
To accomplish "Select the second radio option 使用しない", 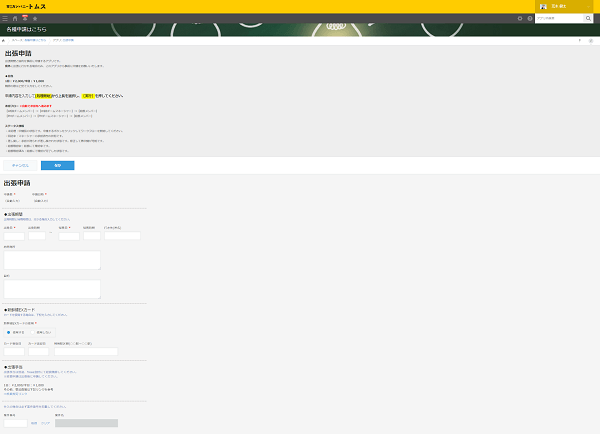I will (x=41, y=332).
